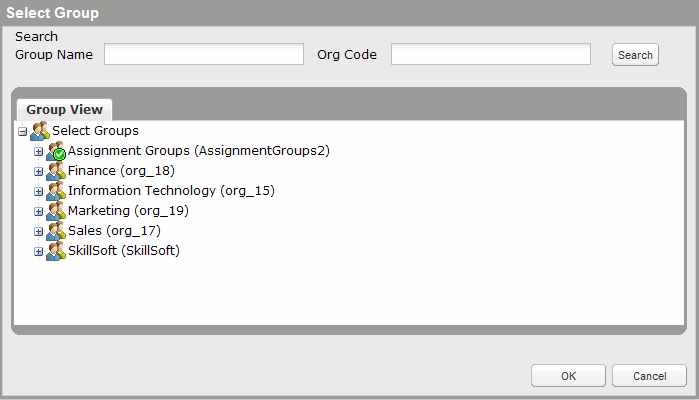Focus the Group Name input field

(x=204, y=54)
